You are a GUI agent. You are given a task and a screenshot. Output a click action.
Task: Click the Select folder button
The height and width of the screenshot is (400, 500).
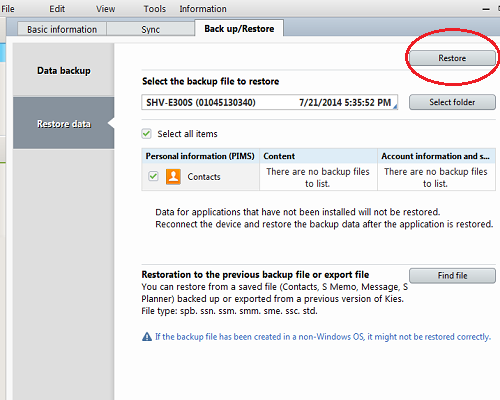tap(452, 102)
